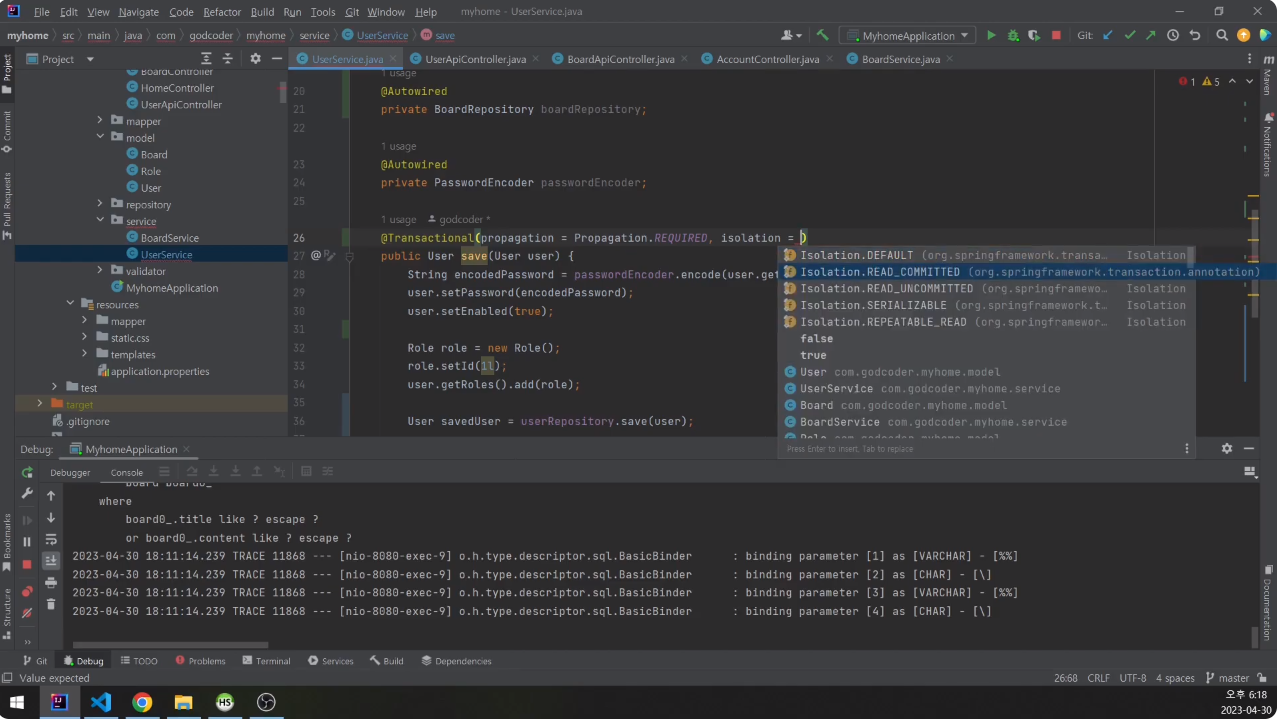This screenshot has height=719, width=1278.
Task: Open the Debug tool window gear options
Action: [x=1227, y=449]
